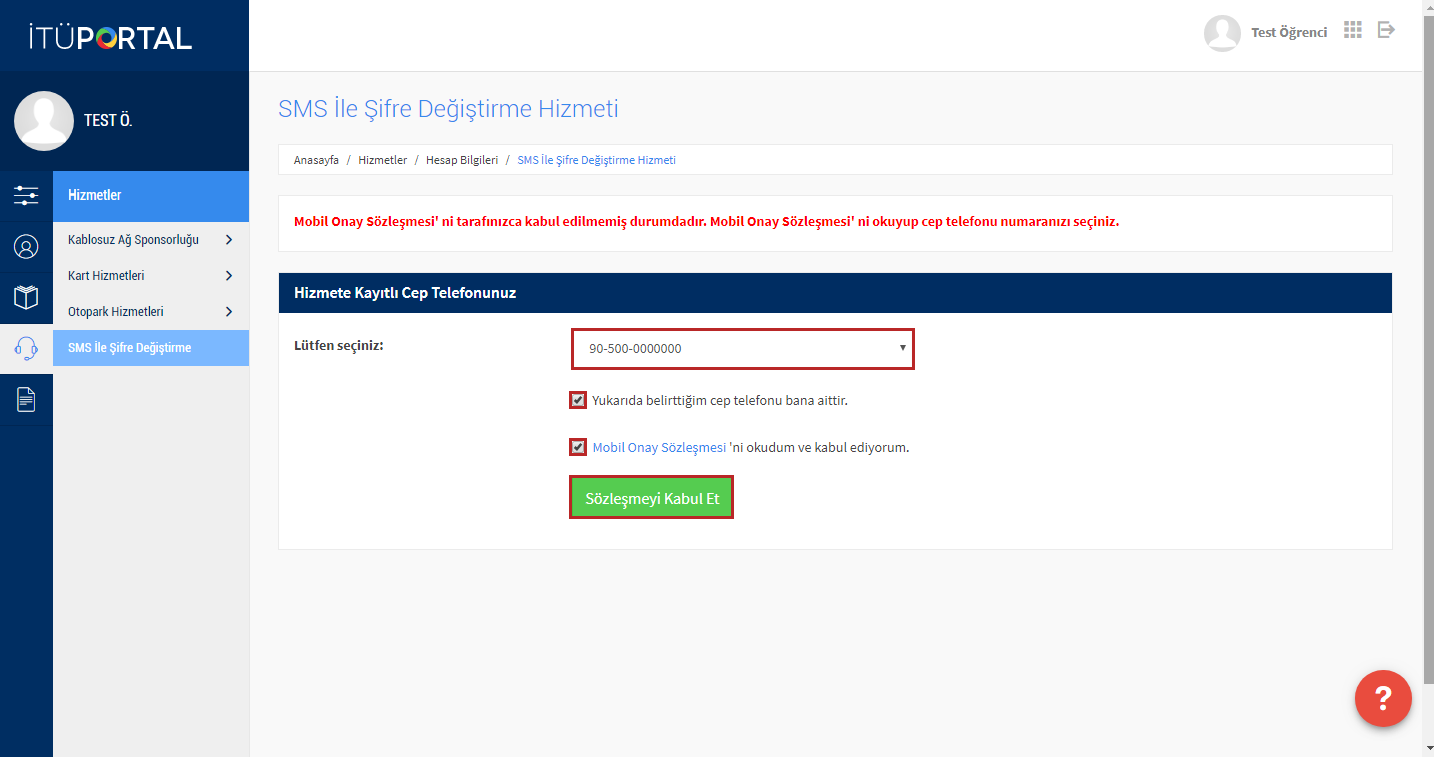Click the headset support icon in sidebar

pos(26,348)
